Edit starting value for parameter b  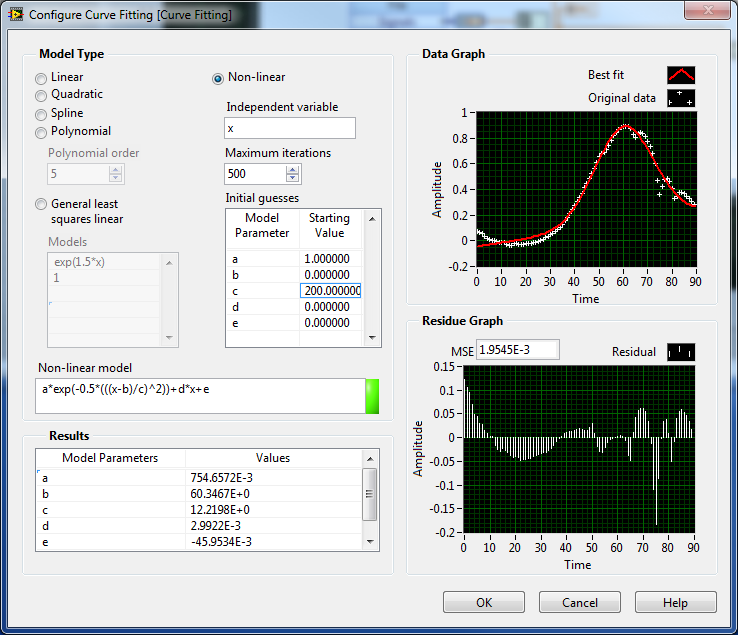tap(330, 275)
